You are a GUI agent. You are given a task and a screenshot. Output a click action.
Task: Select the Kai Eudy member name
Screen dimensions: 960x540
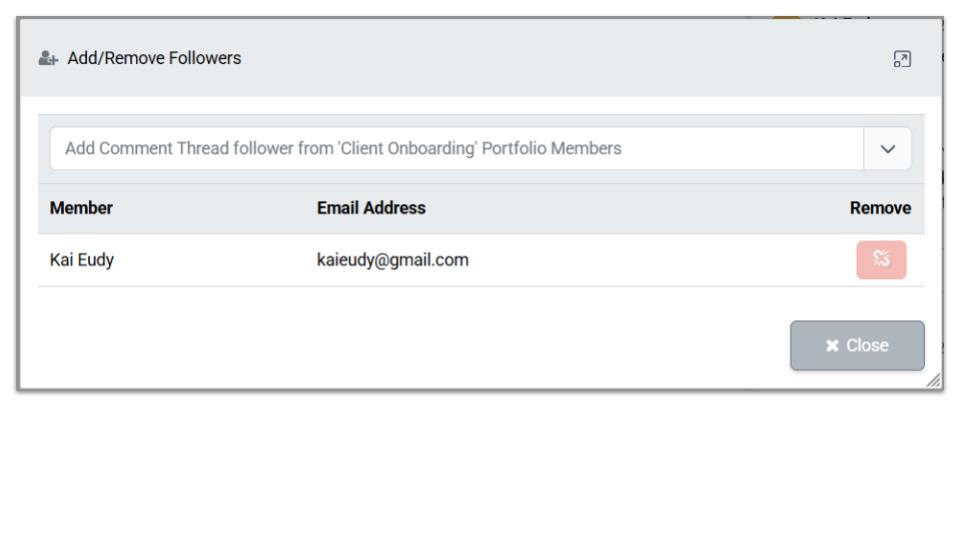pyautogui.click(x=74, y=261)
